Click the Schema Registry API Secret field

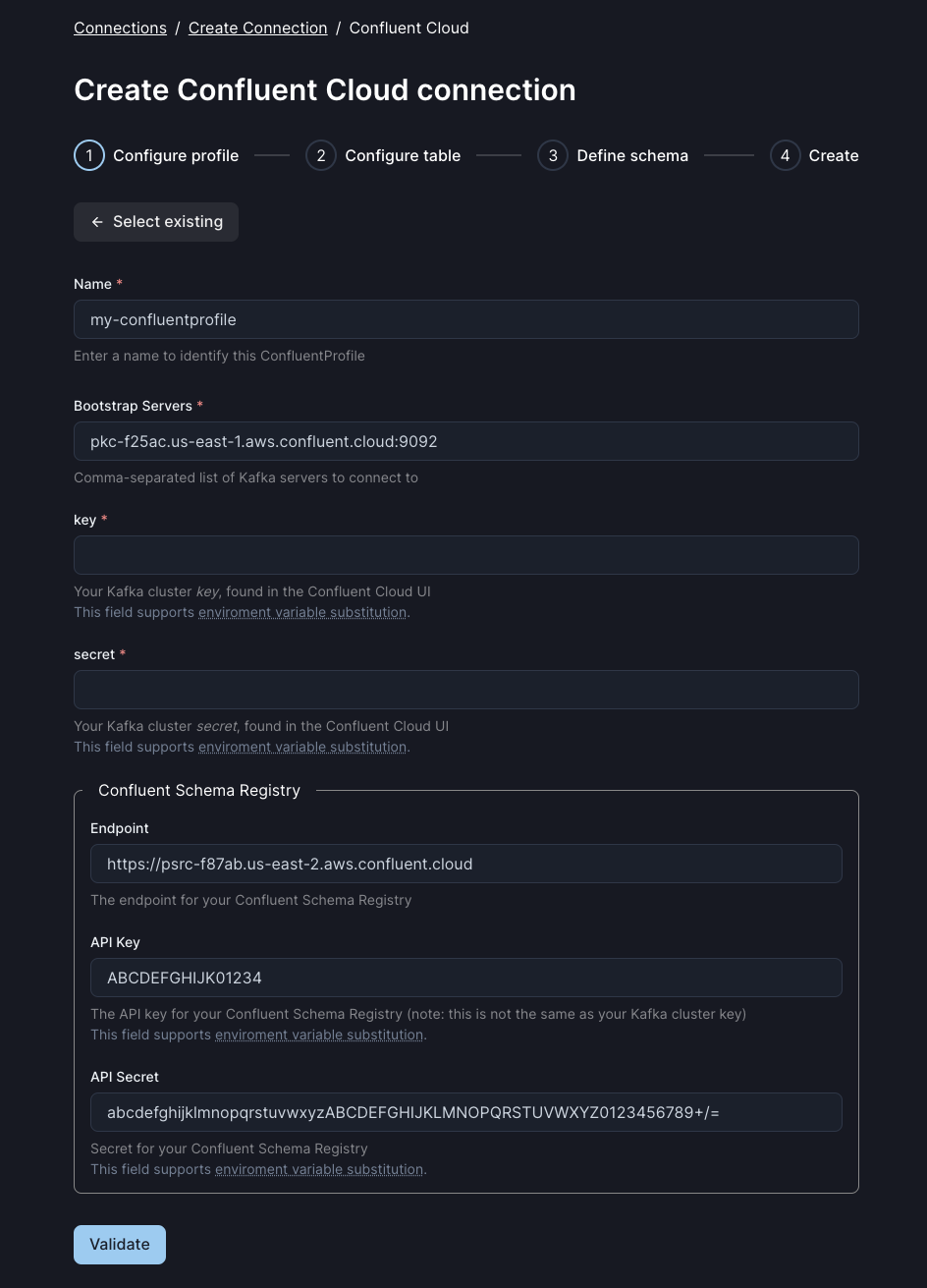coord(466,1112)
